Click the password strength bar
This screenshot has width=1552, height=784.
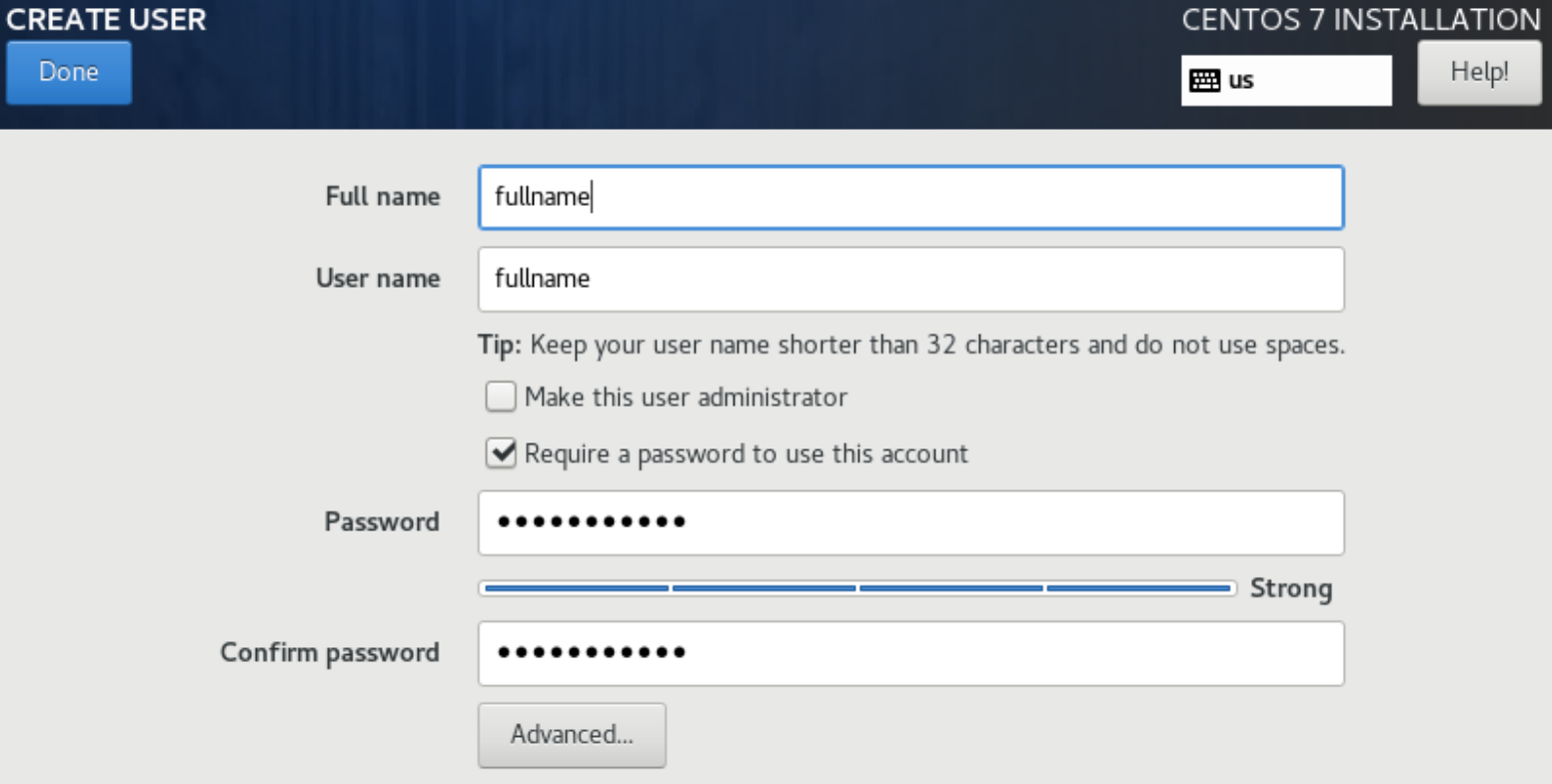coord(857,588)
